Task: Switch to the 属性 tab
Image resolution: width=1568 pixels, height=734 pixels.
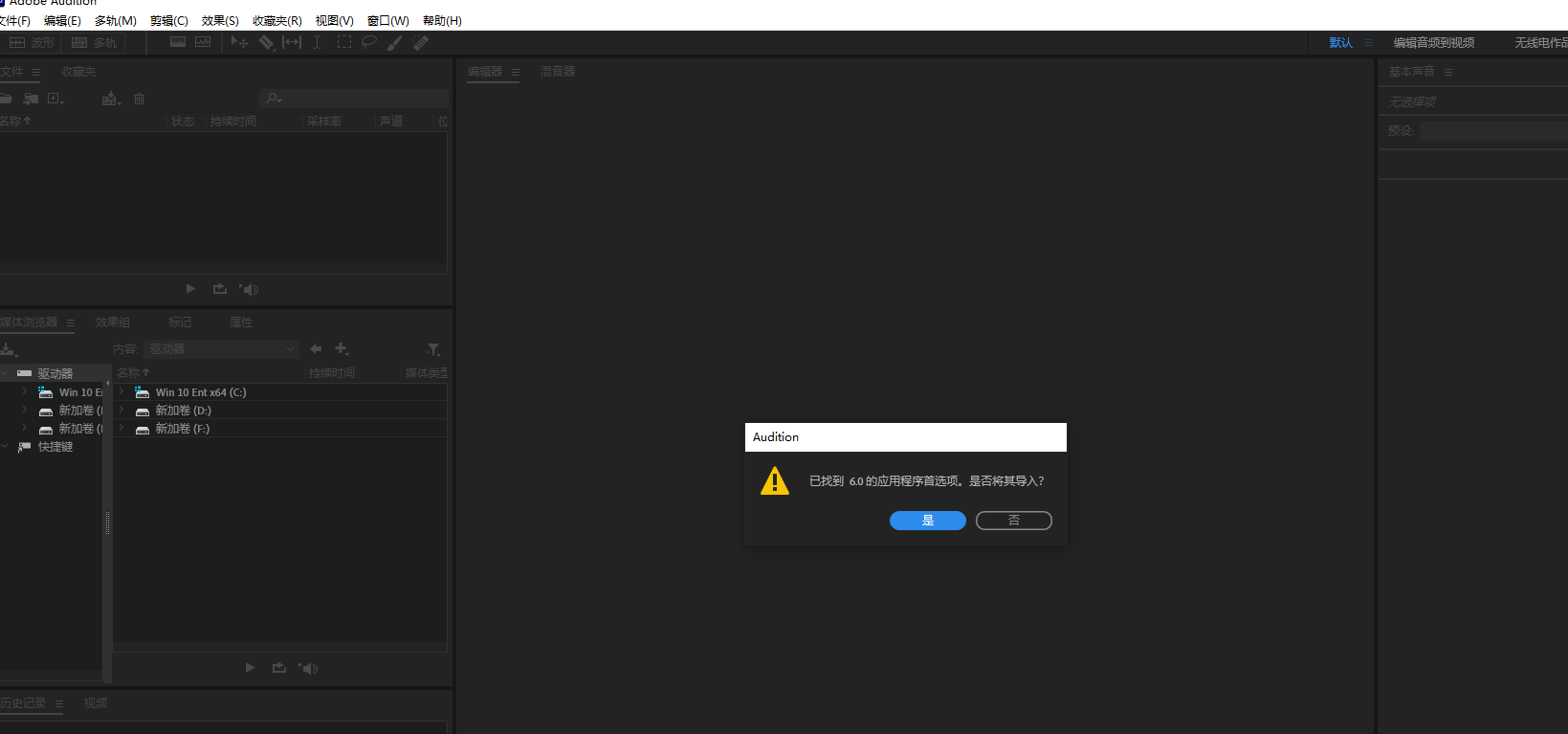Action: 241,323
